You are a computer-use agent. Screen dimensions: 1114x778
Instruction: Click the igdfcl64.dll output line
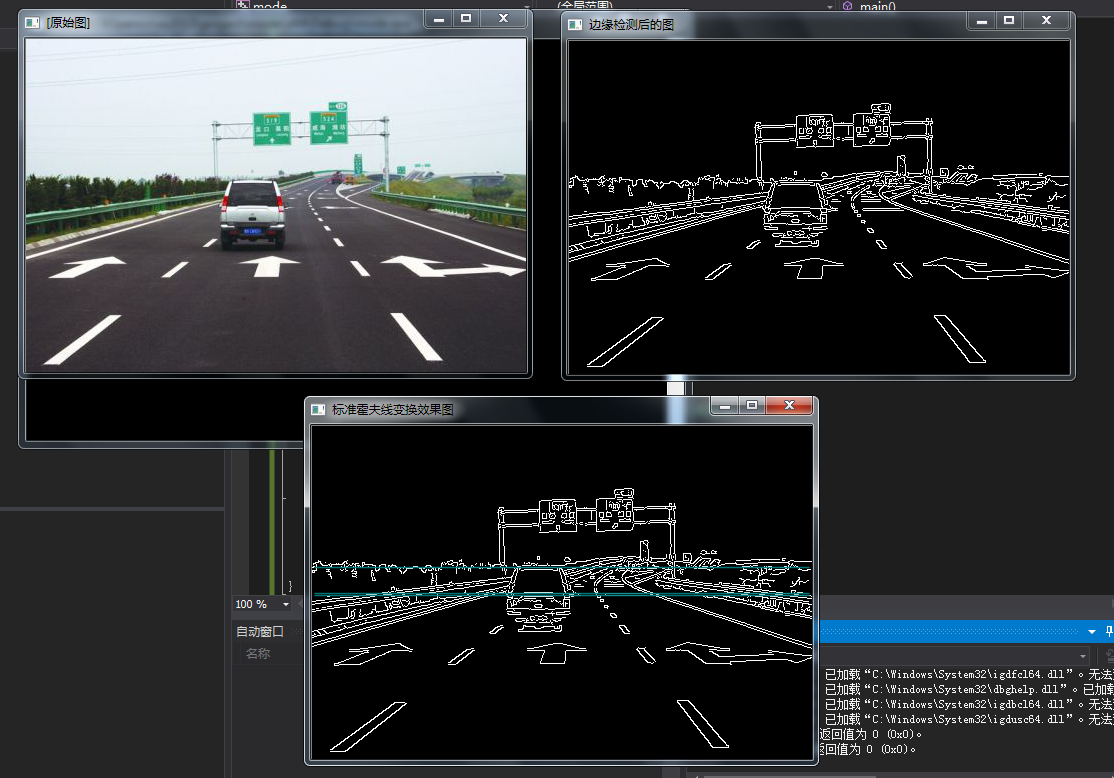[969, 674]
